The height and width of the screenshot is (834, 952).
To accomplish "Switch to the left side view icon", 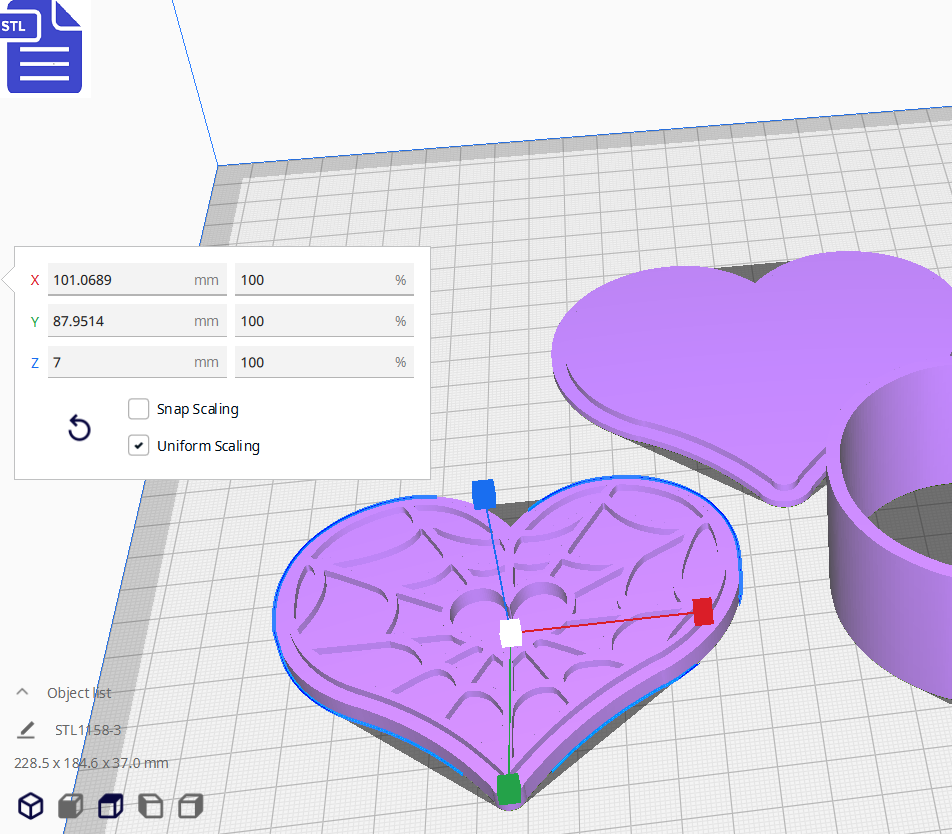I will 150,806.
